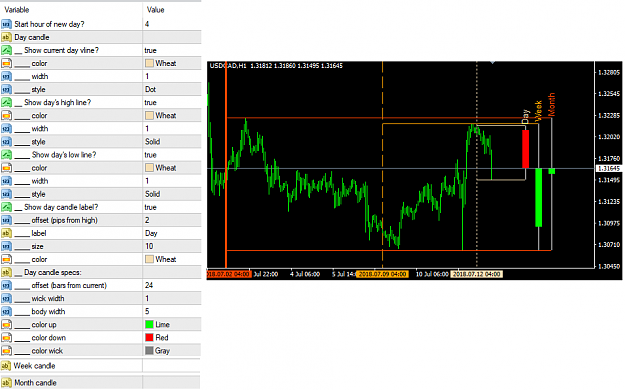
Task: Select the Lime color swatch
Action: (x=149, y=325)
